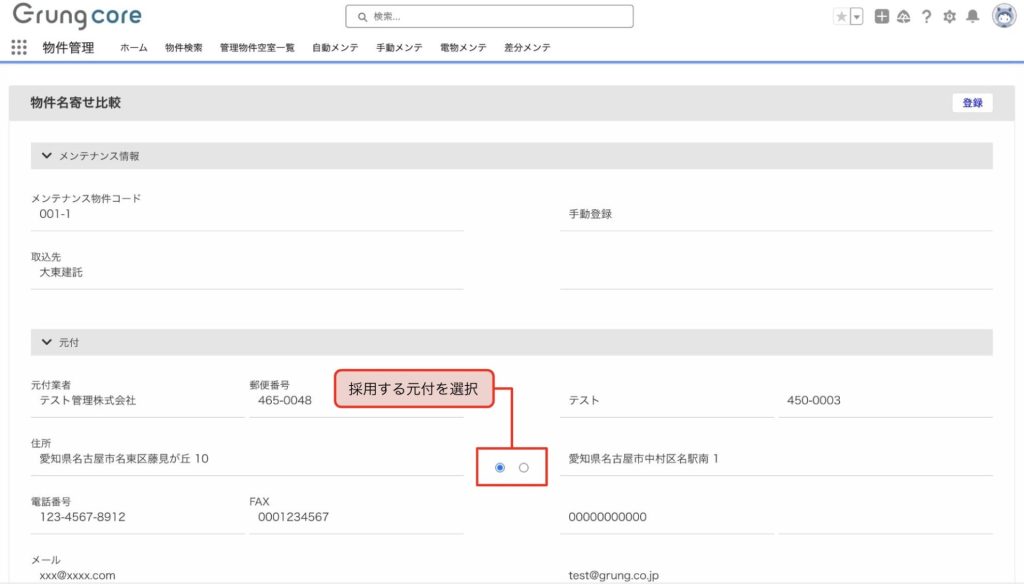Click the user profile avatar
The image size is (1024, 587).
point(1003,16)
